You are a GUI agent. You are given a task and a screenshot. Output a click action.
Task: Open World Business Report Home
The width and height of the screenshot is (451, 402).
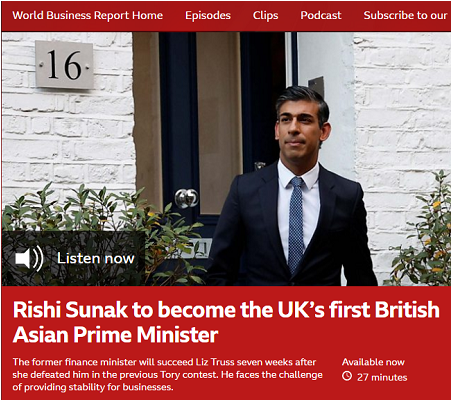point(88,15)
